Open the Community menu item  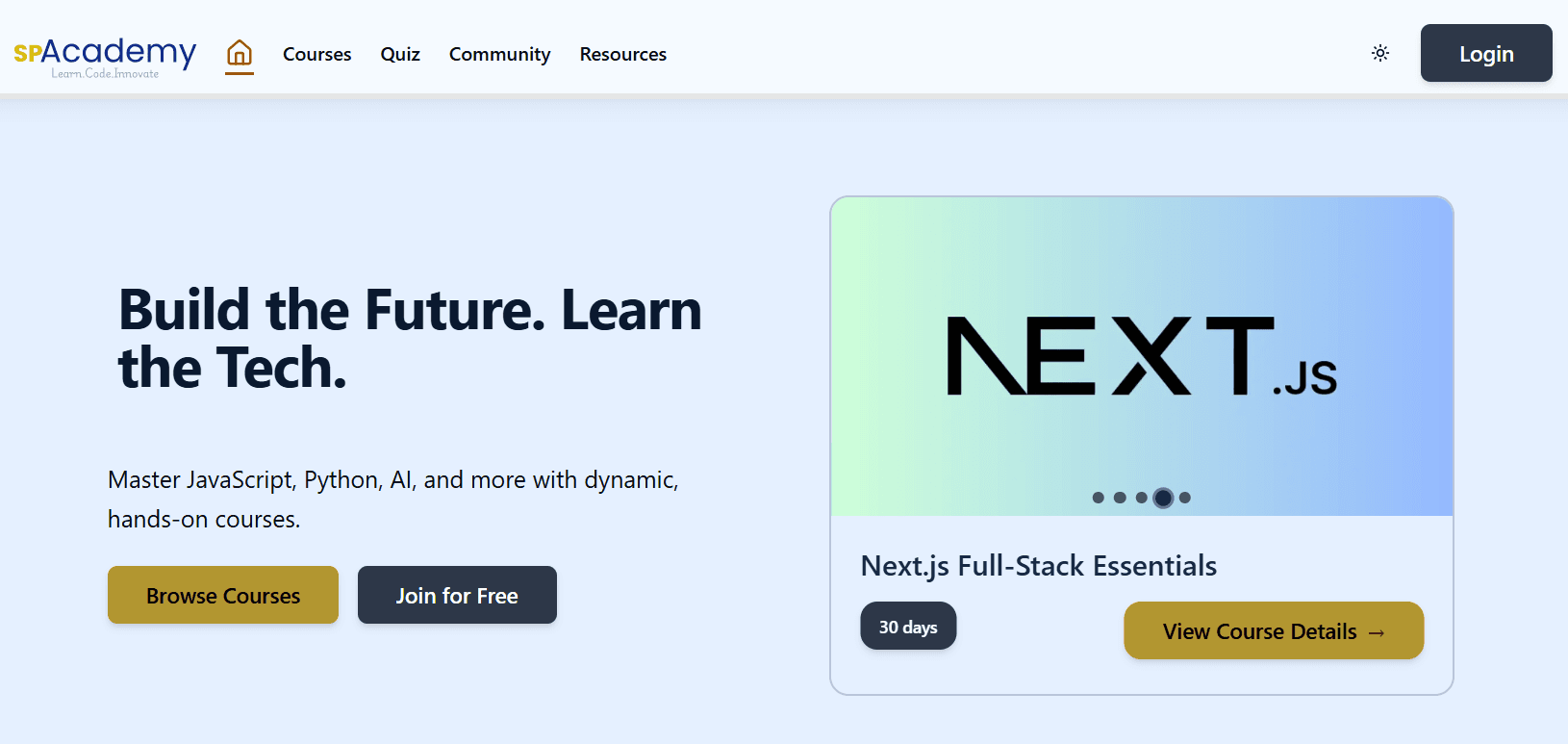click(500, 54)
